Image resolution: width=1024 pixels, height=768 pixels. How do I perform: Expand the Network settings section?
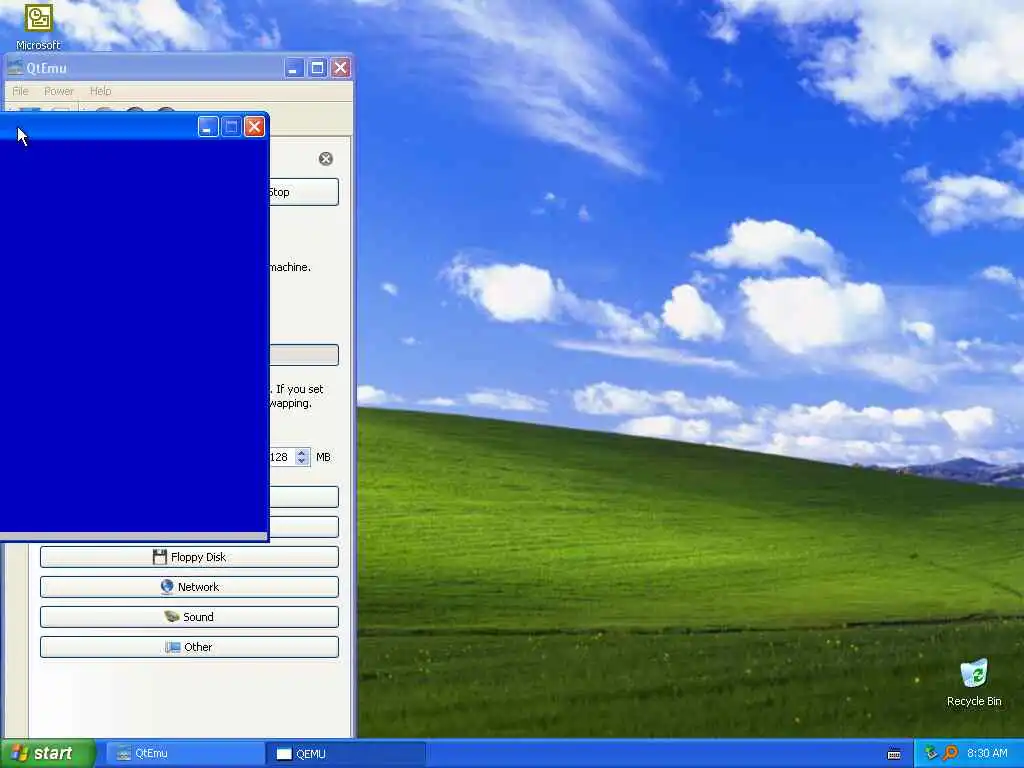click(x=189, y=587)
